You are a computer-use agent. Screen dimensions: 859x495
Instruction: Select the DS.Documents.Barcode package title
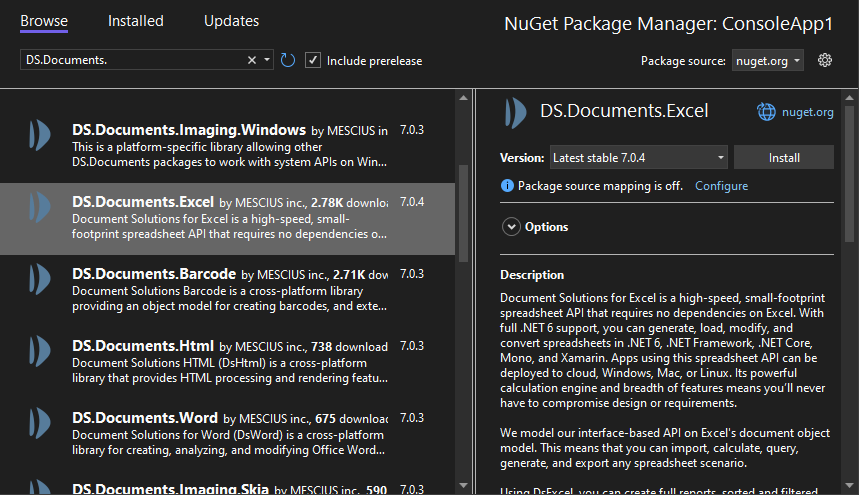[154, 273]
